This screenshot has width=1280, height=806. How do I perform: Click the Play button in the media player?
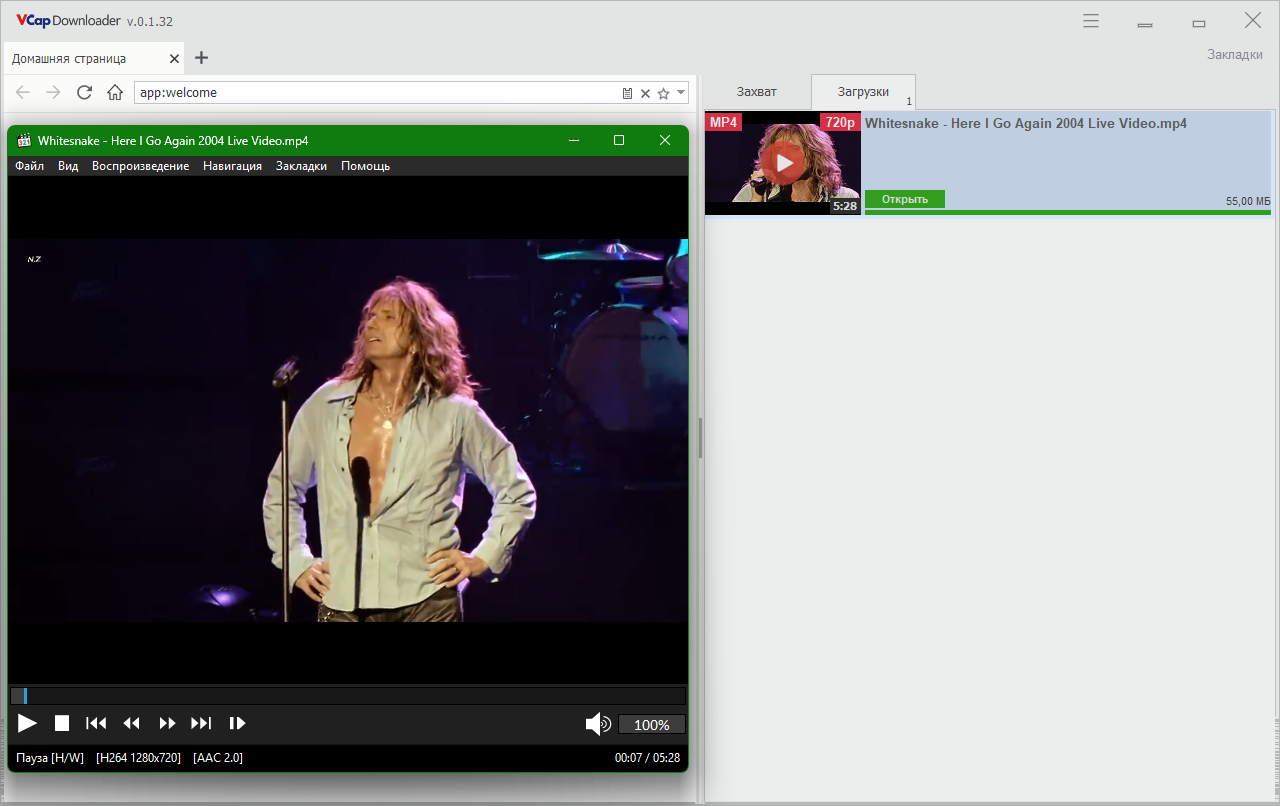point(28,723)
